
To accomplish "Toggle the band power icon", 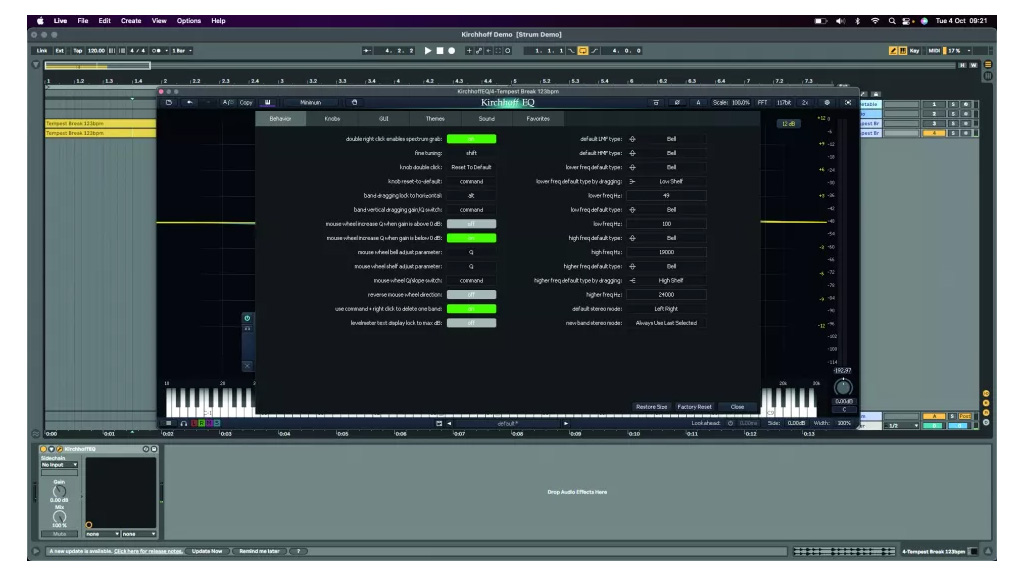I will pyautogui.click(x=247, y=318).
